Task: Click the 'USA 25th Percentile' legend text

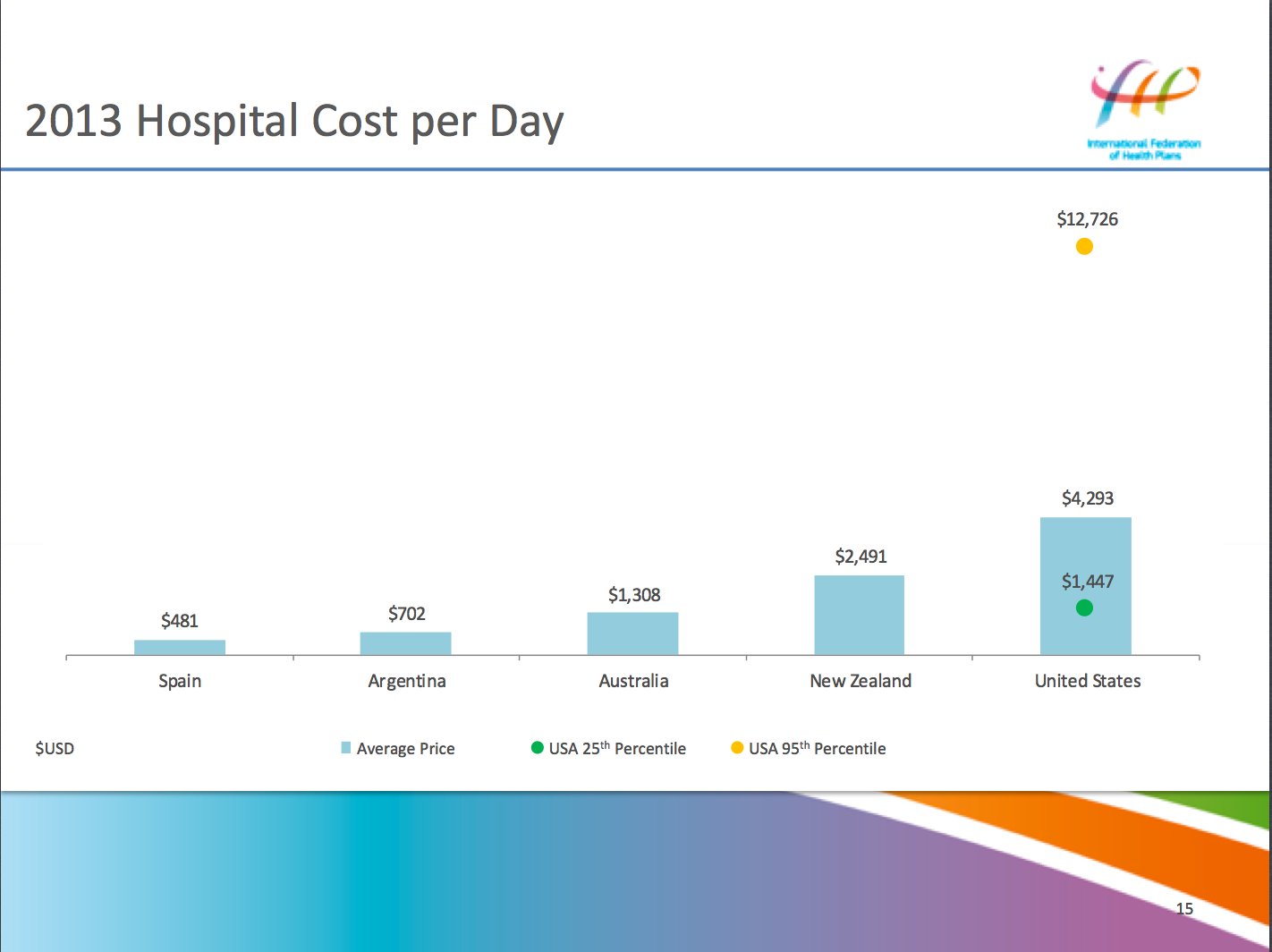Action: click(617, 748)
